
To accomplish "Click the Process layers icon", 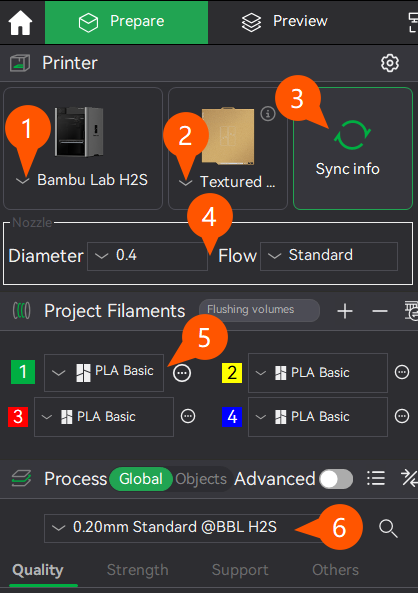I will pos(21,479).
